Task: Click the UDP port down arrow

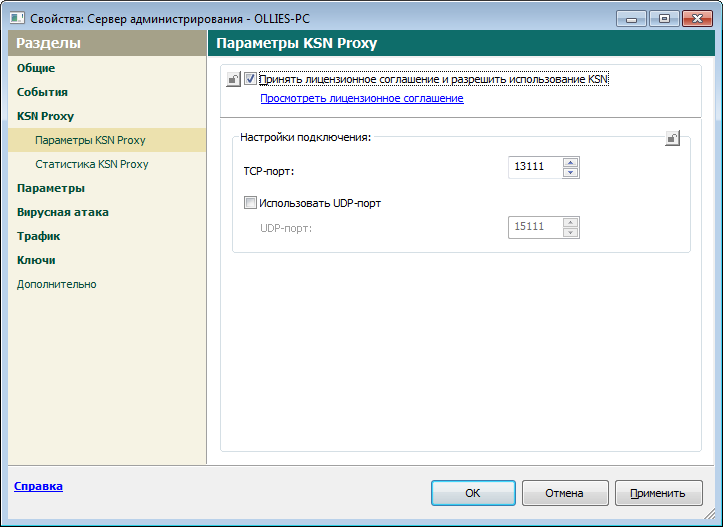Action: [x=570, y=232]
